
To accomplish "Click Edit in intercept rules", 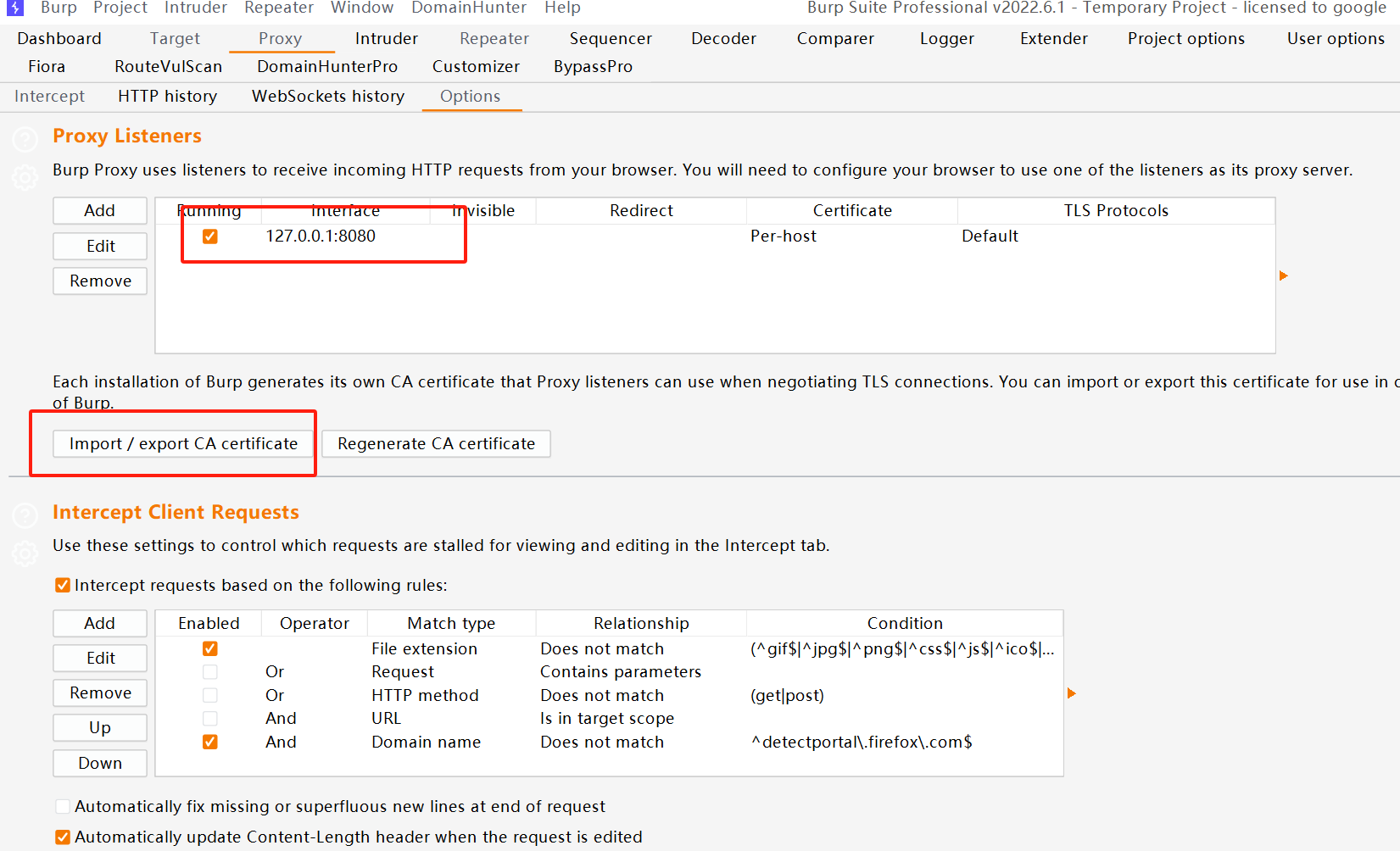I will (x=100, y=658).
